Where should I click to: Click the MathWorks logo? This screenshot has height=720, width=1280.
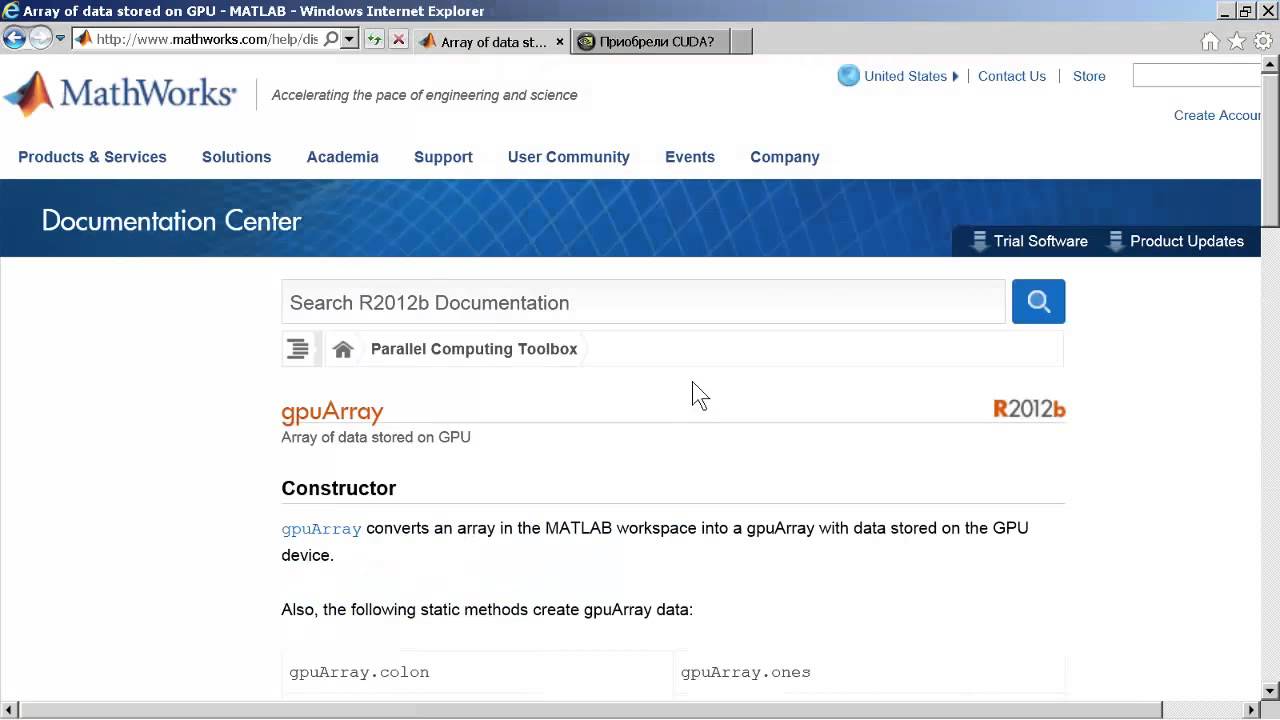point(120,94)
